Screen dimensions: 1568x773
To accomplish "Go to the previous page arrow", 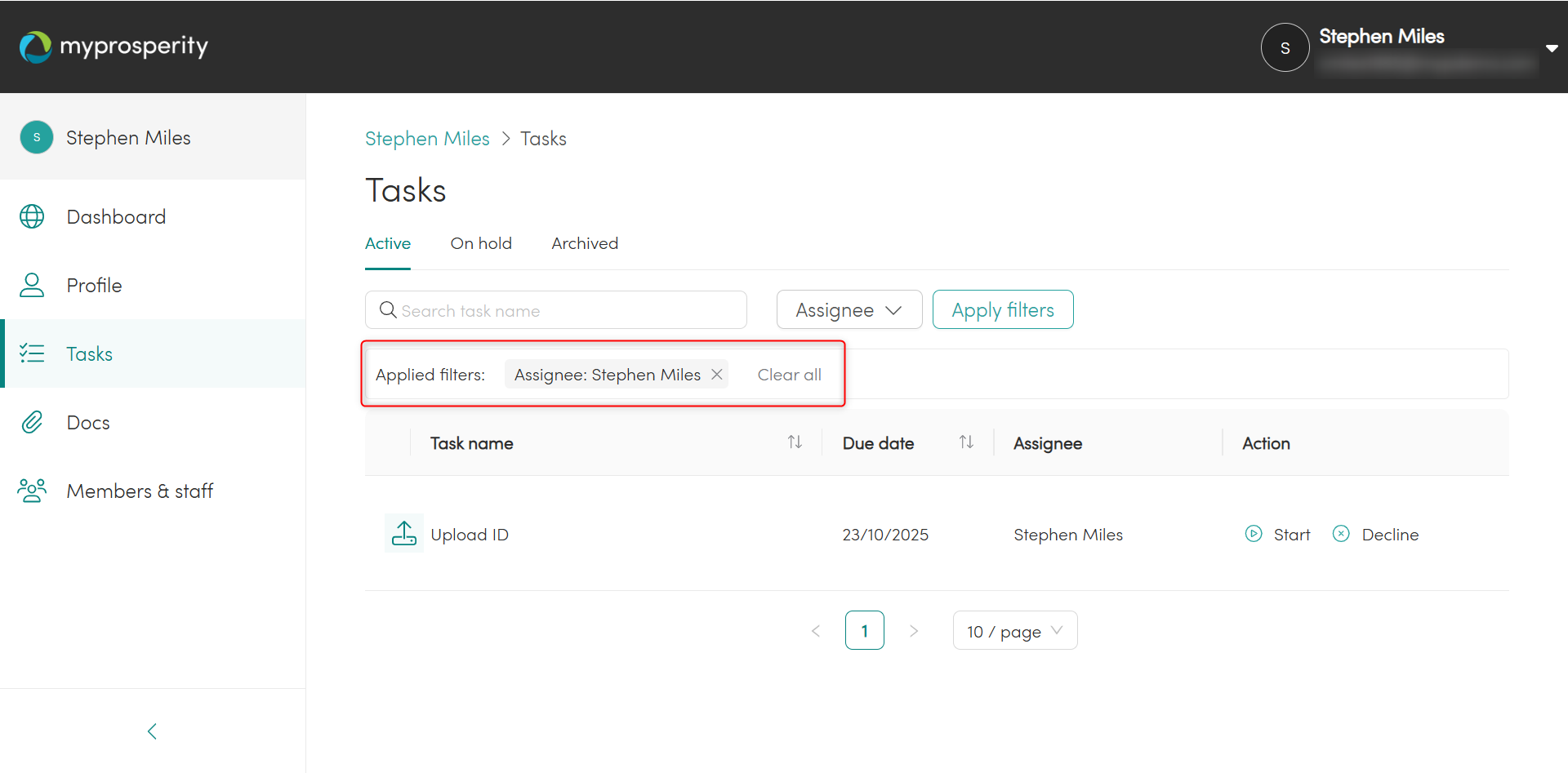I will [816, 630].
